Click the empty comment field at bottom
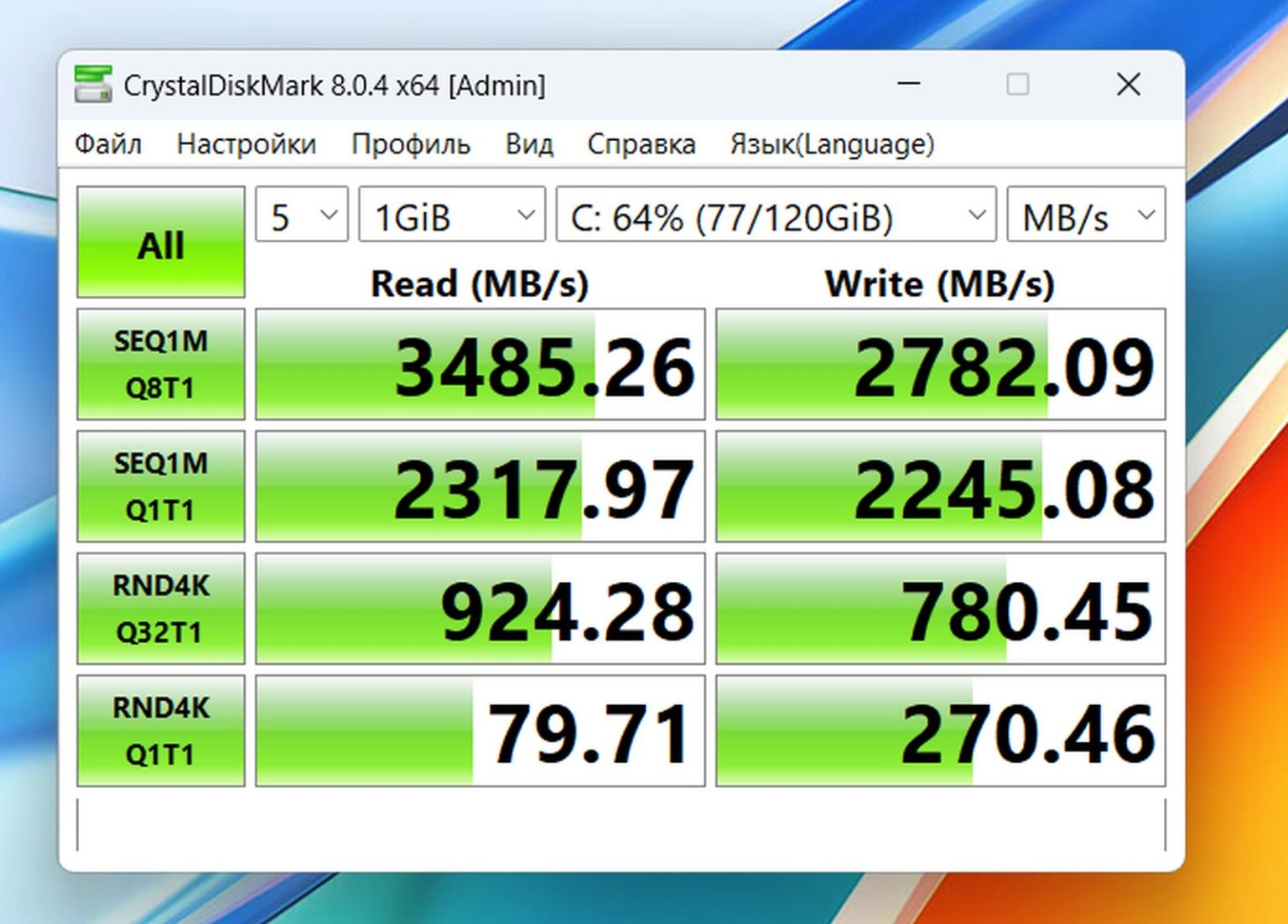This screenshot has width=1288, height=924. tap(621, 825)
